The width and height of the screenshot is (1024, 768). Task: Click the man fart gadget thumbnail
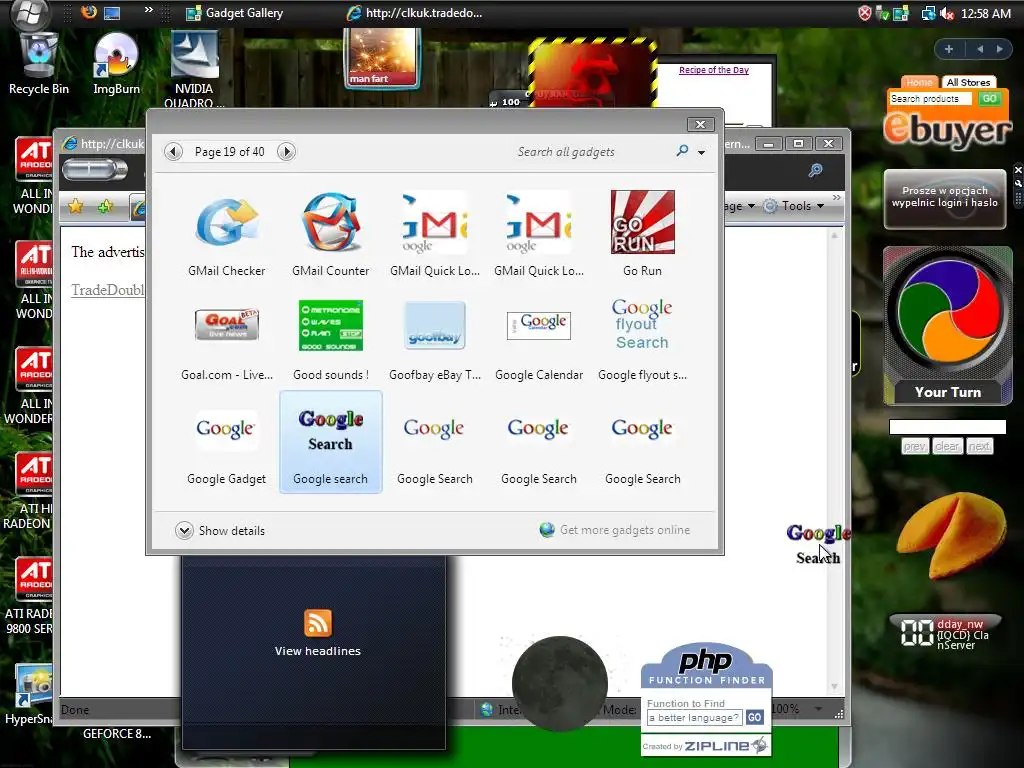coord(383,58)
